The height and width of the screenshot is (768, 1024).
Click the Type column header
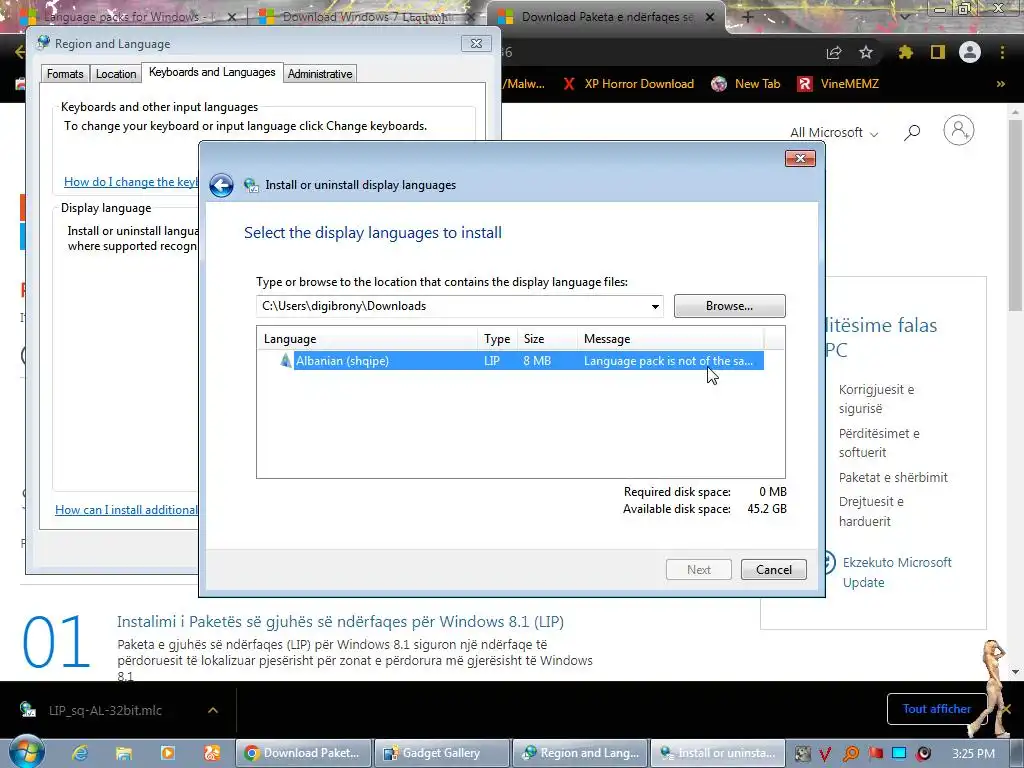tap(497, 339)
